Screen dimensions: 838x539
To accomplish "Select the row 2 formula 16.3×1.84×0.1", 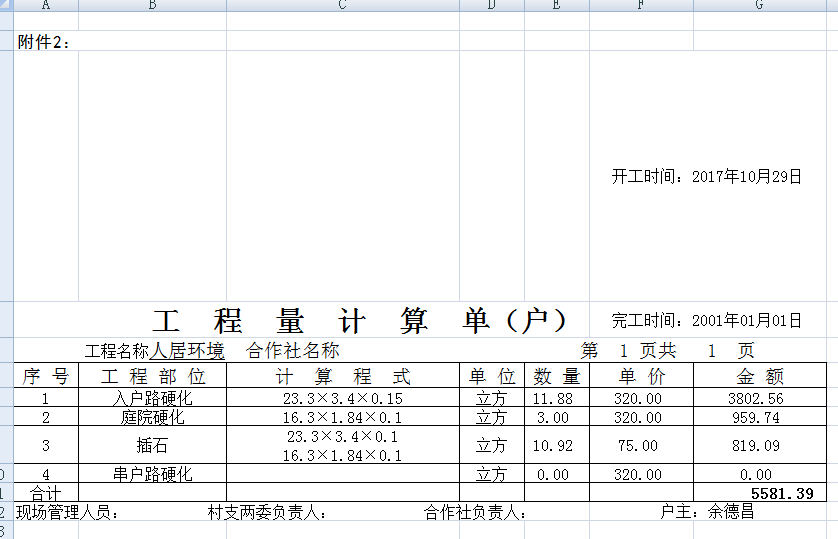I will tap(343, 417).
